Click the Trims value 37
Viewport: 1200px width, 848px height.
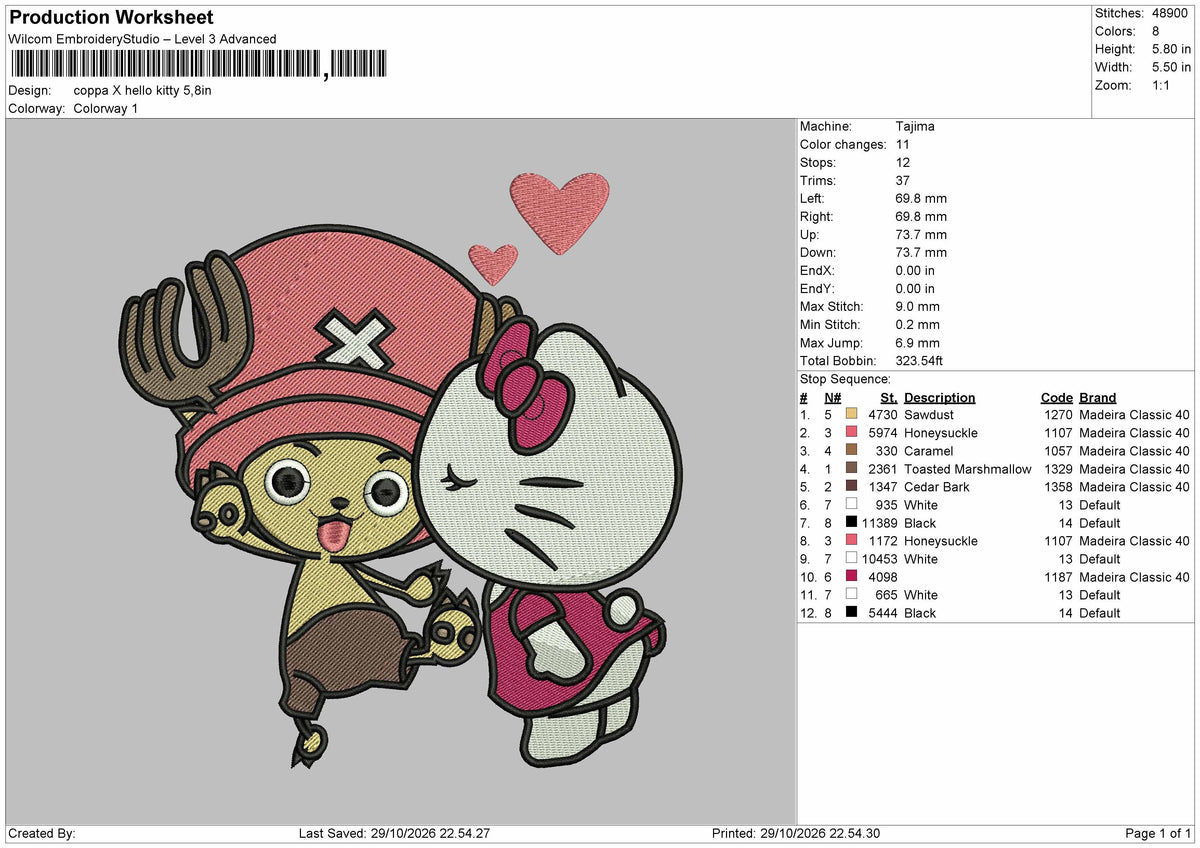[903, 180]
